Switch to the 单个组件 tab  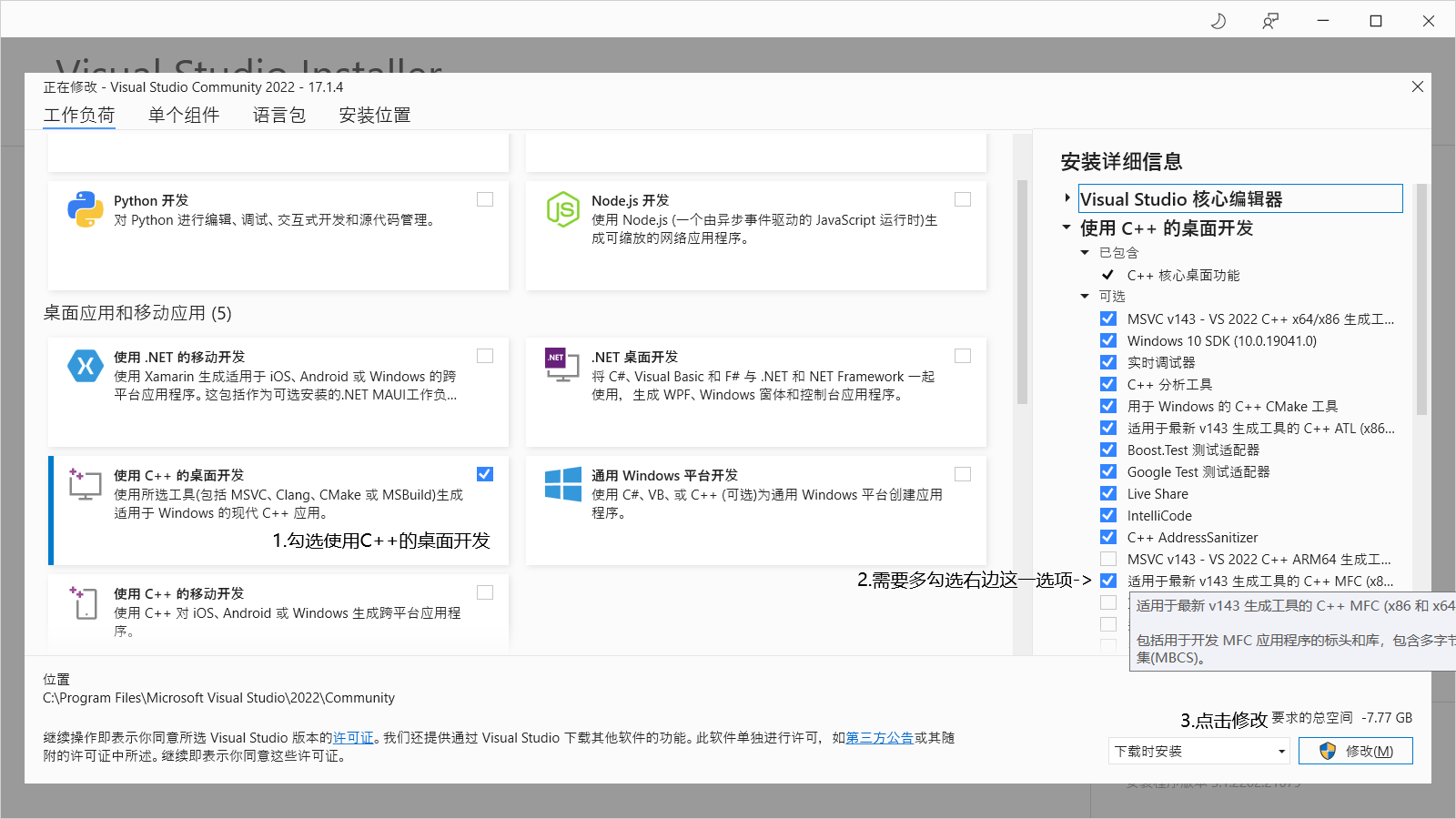pyautogui.click(x=184, y=116)
